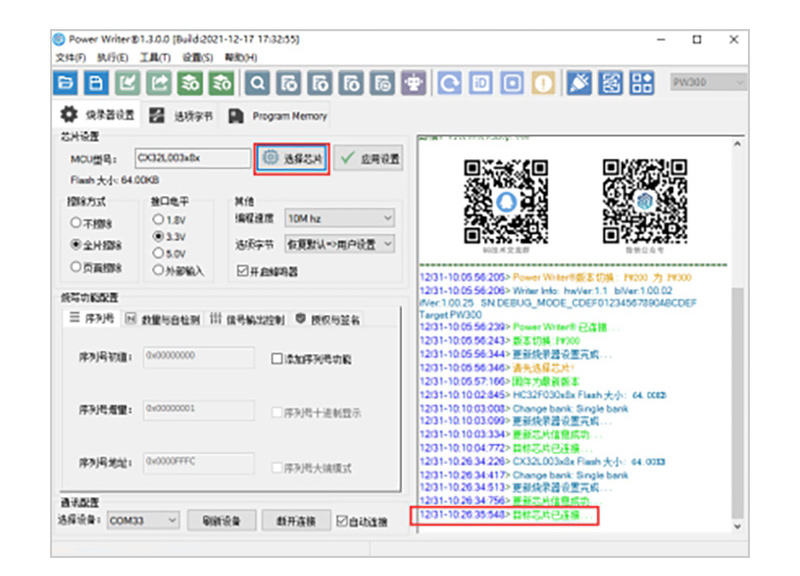Viewport: 800px width, 576px height.
Task: Toggle the 开启蜂鸣器 buzzer checkbox
Action: [x=242, y=270]
